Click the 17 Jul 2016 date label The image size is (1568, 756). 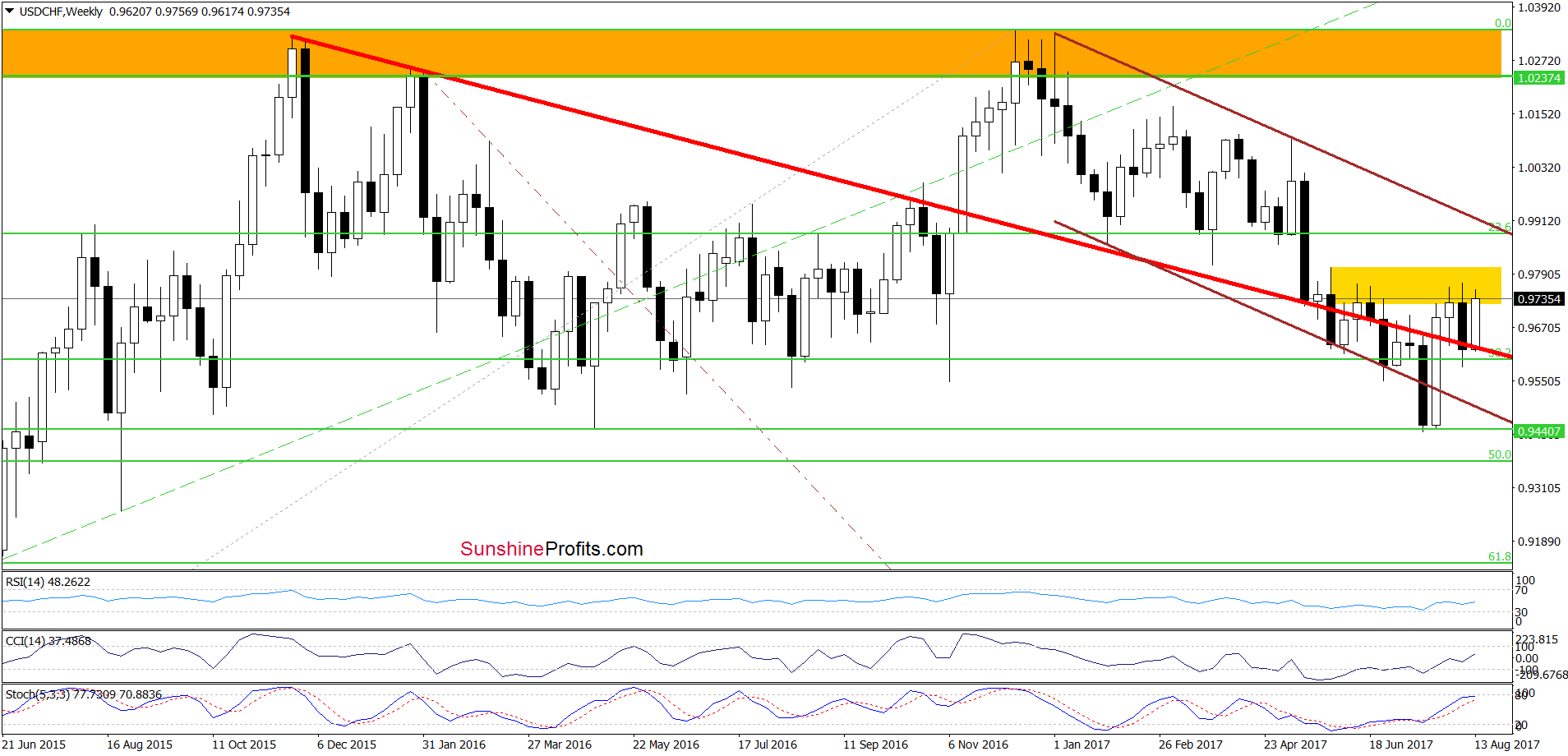coord(768,744)
